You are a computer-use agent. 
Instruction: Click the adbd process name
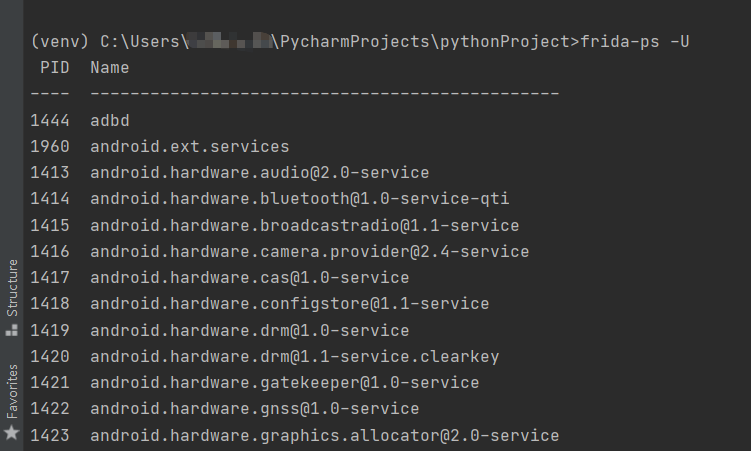(109, 120)
